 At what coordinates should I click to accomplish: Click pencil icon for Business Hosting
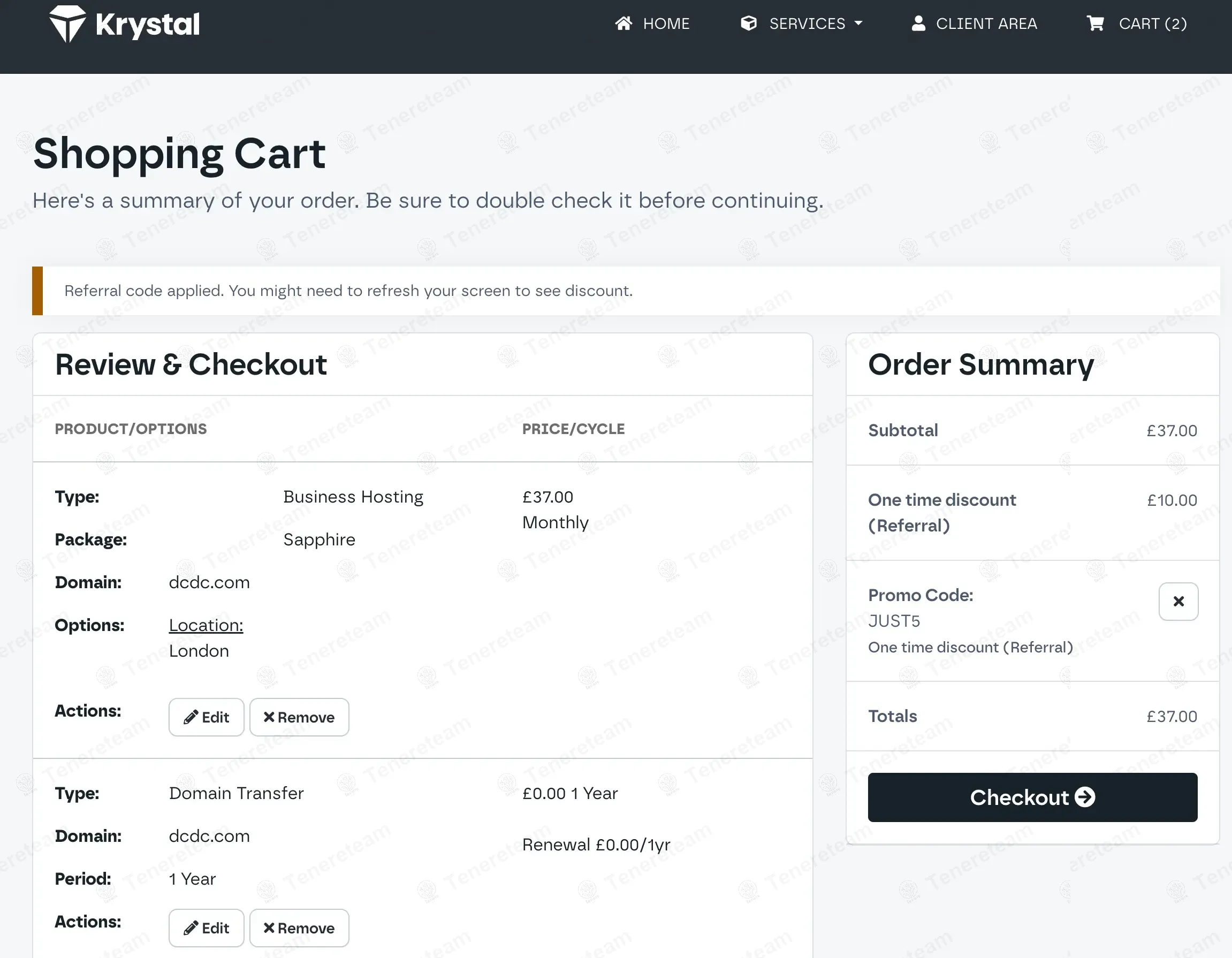pos(191,717)
